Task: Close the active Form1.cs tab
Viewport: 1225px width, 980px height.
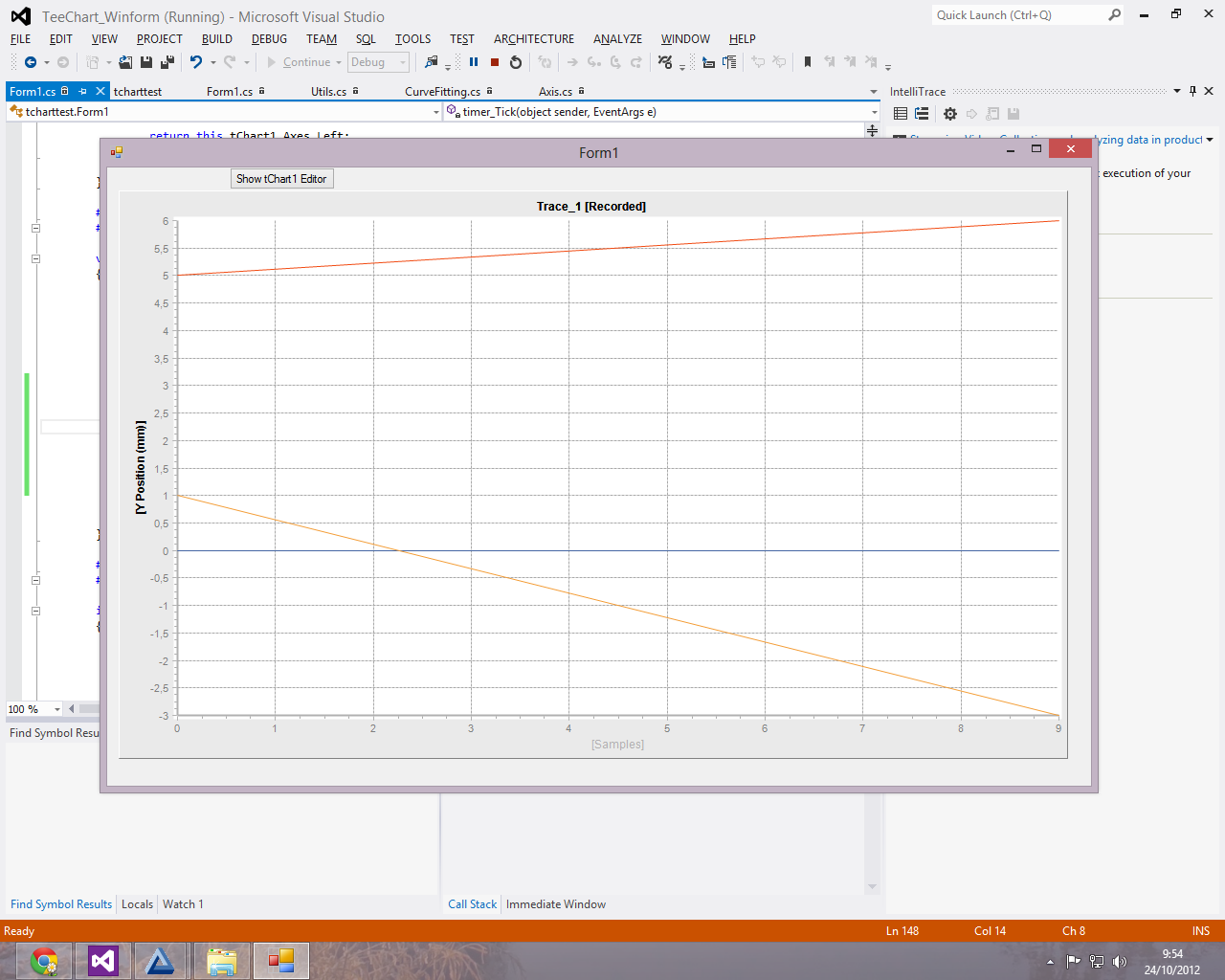Action: point(100,92)
